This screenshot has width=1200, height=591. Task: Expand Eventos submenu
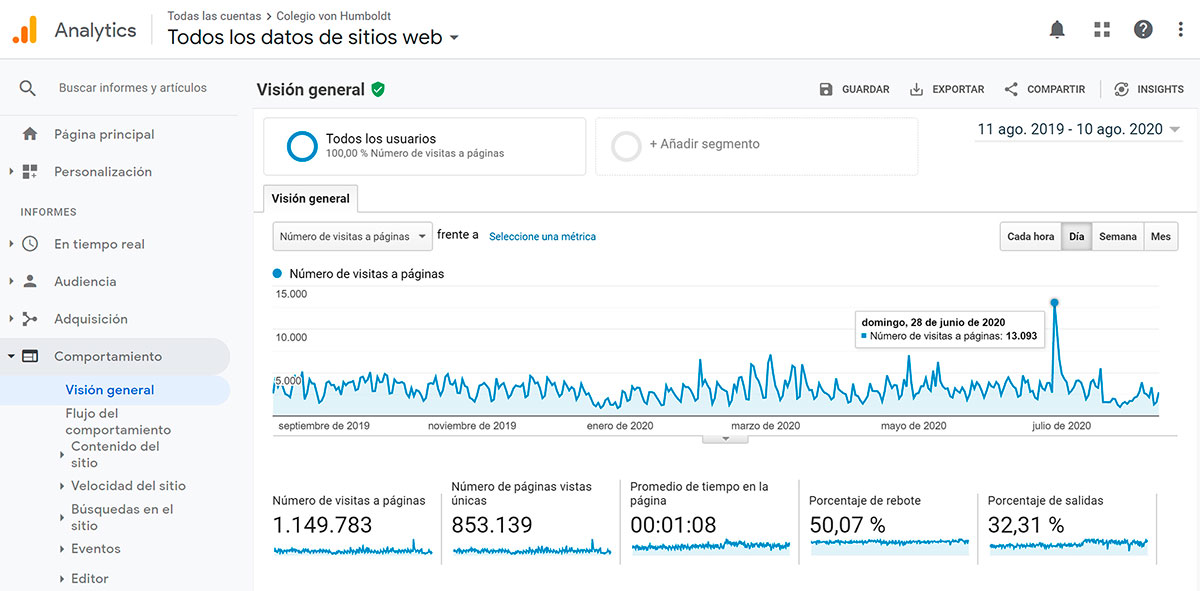tap(63, 549)
